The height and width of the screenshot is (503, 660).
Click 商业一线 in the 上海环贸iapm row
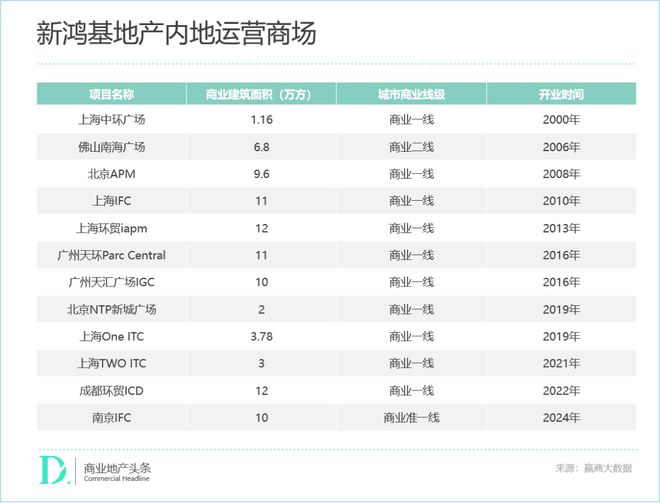pyautogui.click(x=411, y=228)
